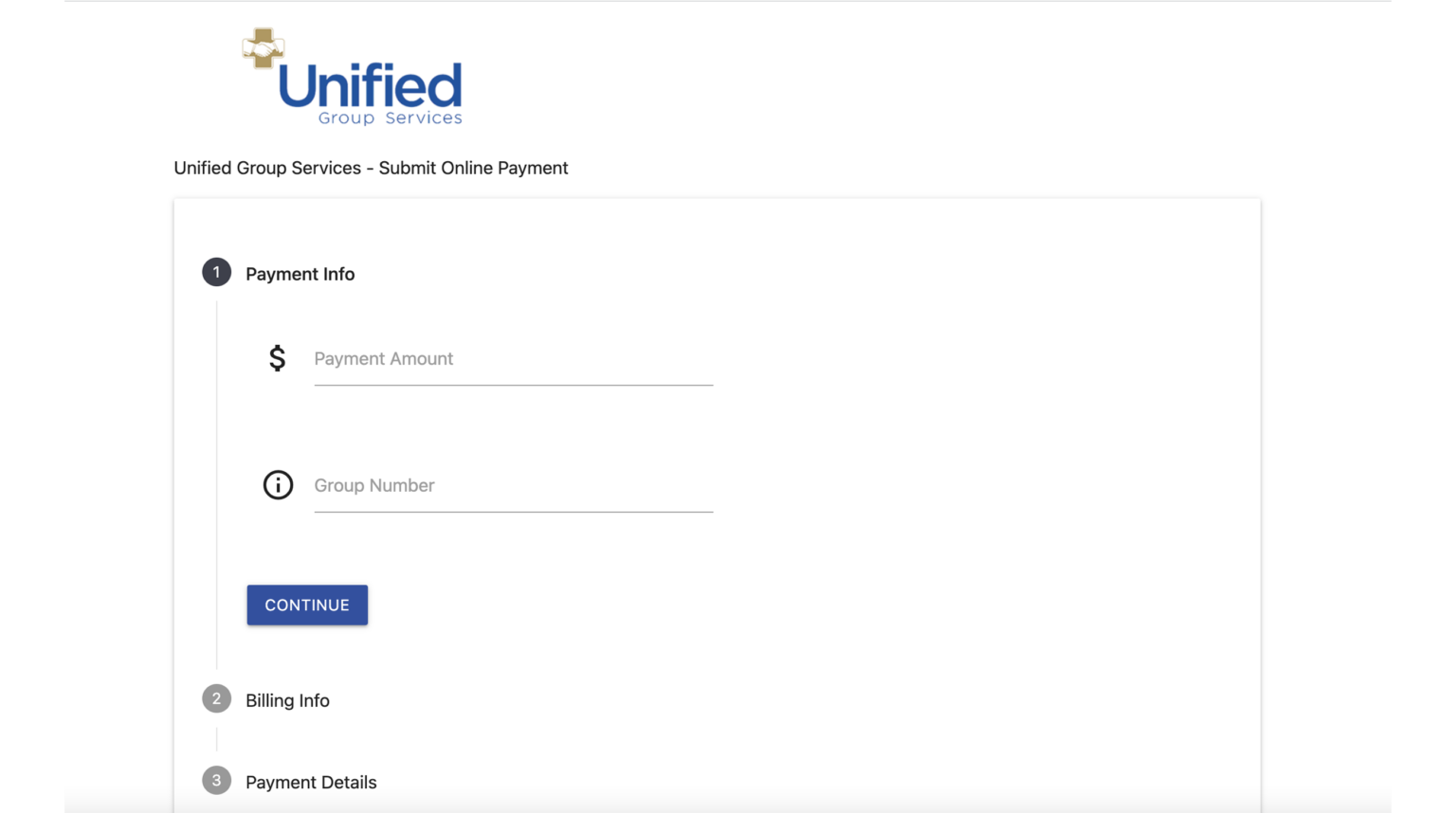
Task: Click the Payment Amount underline
Action: click(512, 383)
